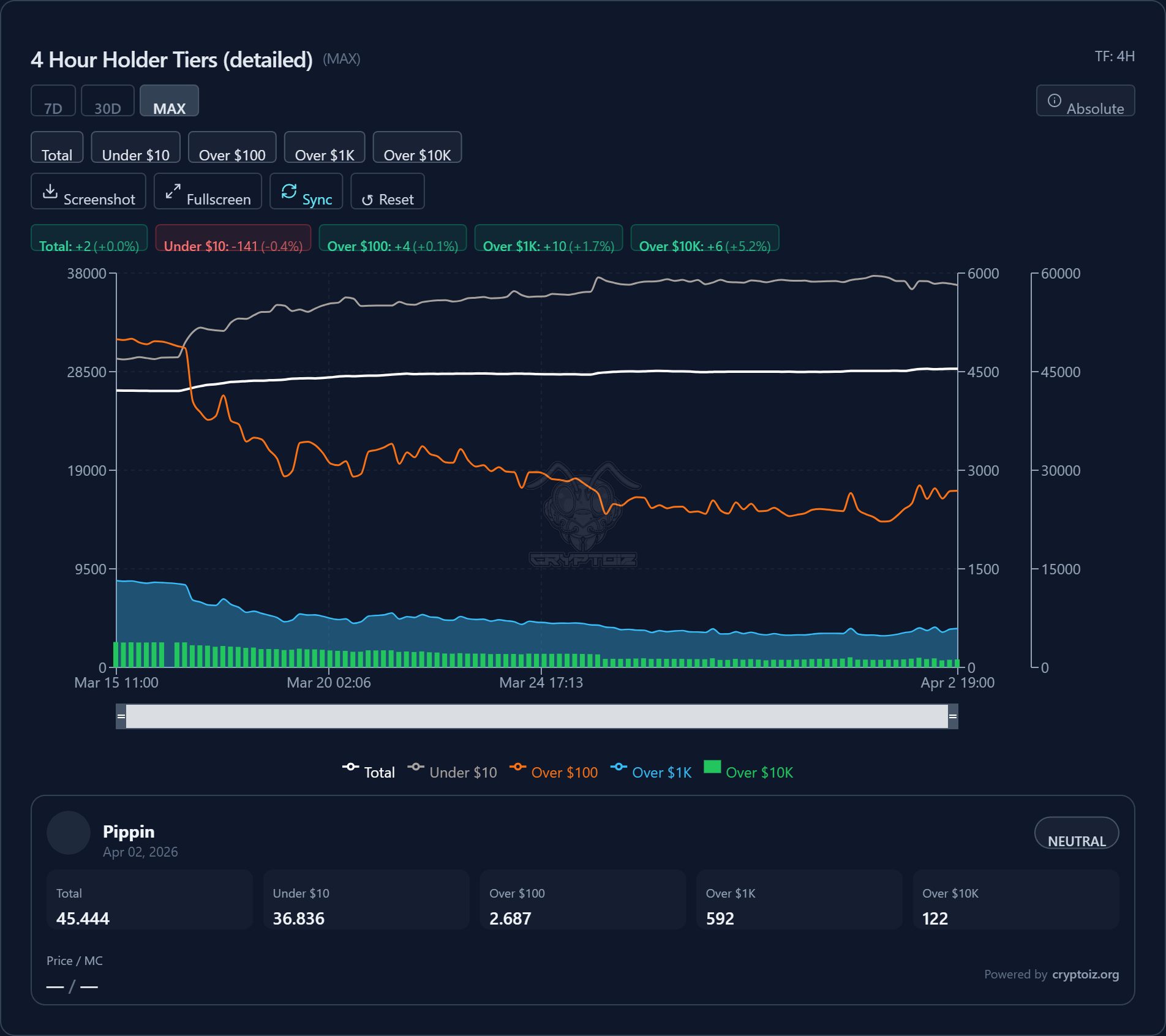Click the Reset button
1166x1036 pixels.
388,192
